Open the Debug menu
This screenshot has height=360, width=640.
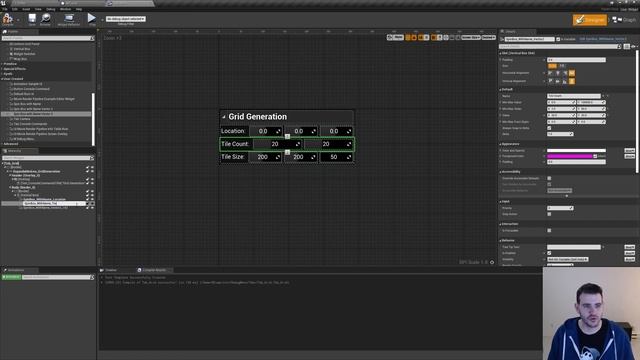point(51,9)
